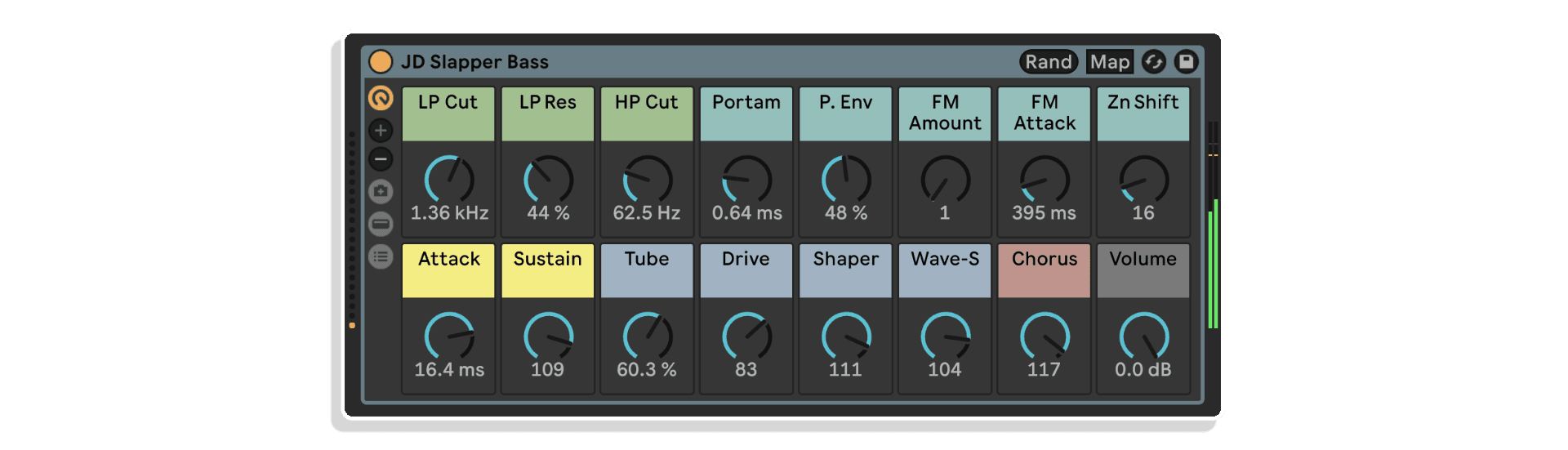Click the save preset disk icon
The width and height of the screenshot is (1568, 450).
click(1186, 62)
